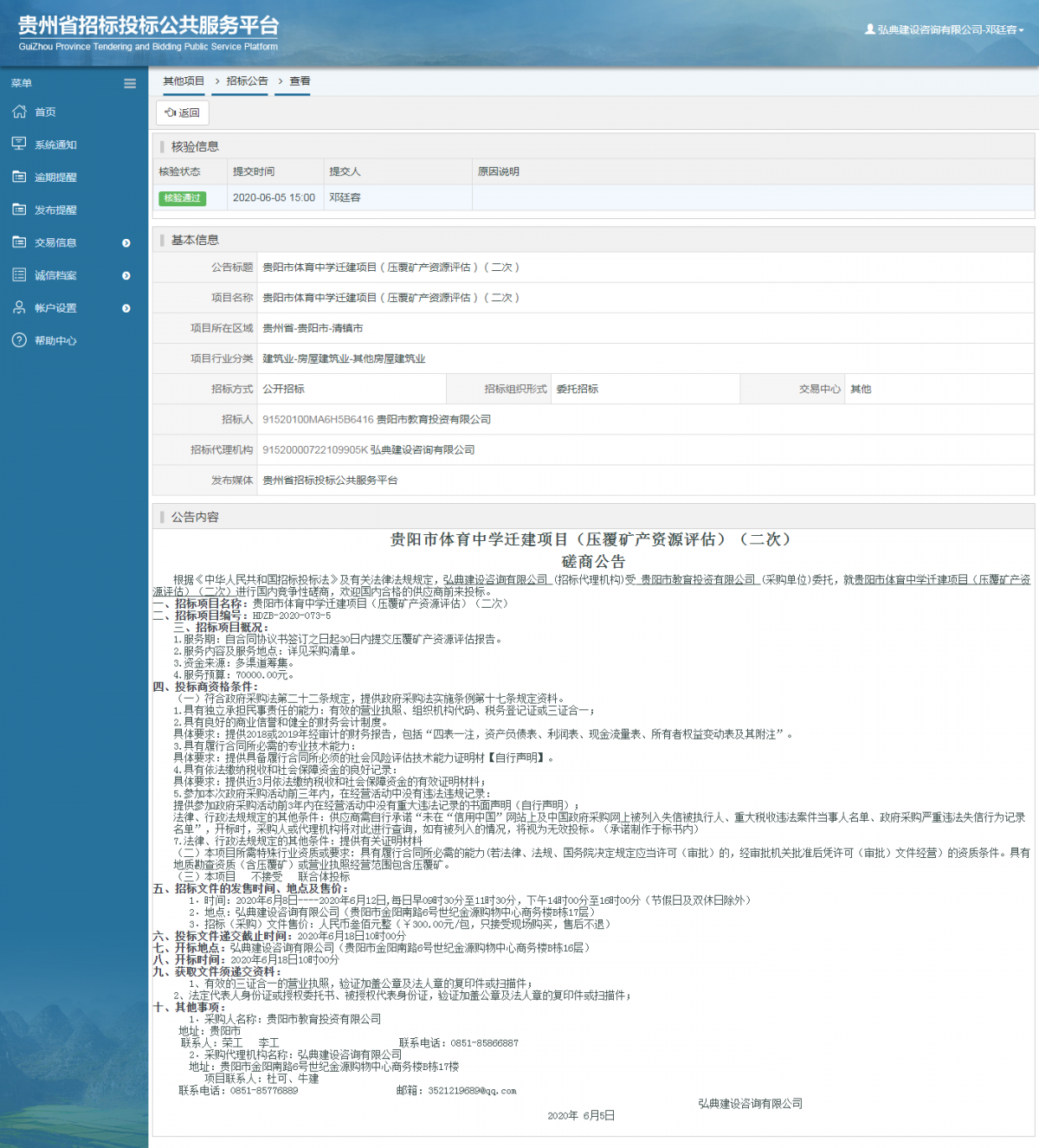Toggle the sidebar hamburger menu
This screenshot has height=1148, width=1039.
(x=130, y=84)
